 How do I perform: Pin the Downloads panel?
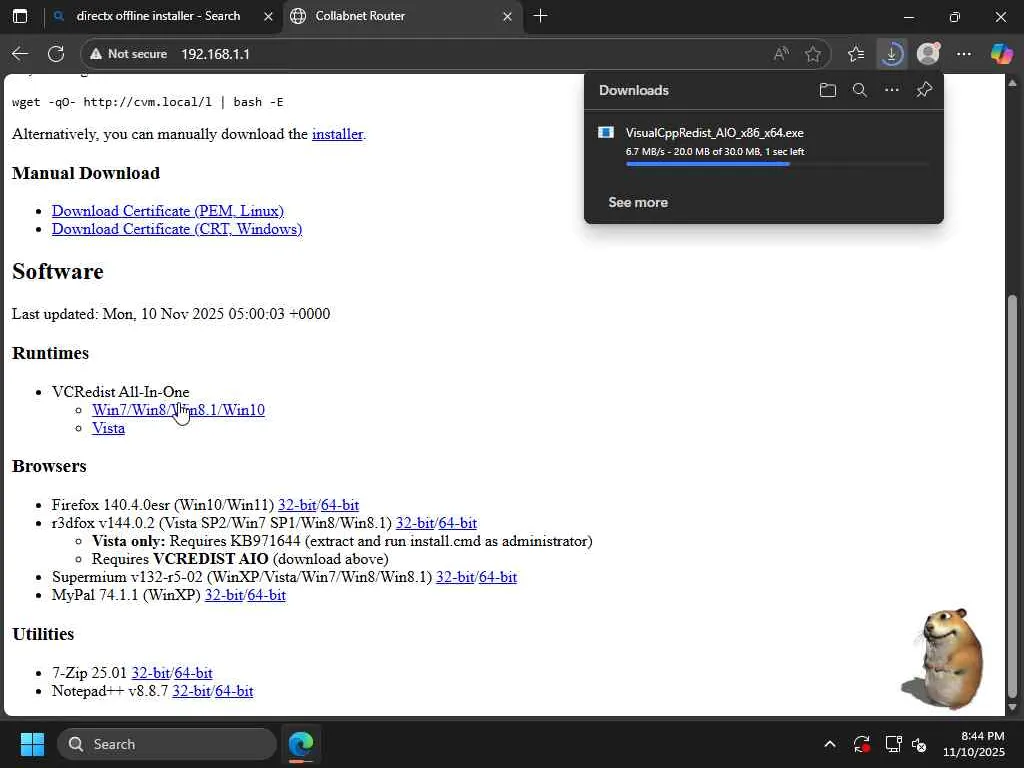(923, 90)
